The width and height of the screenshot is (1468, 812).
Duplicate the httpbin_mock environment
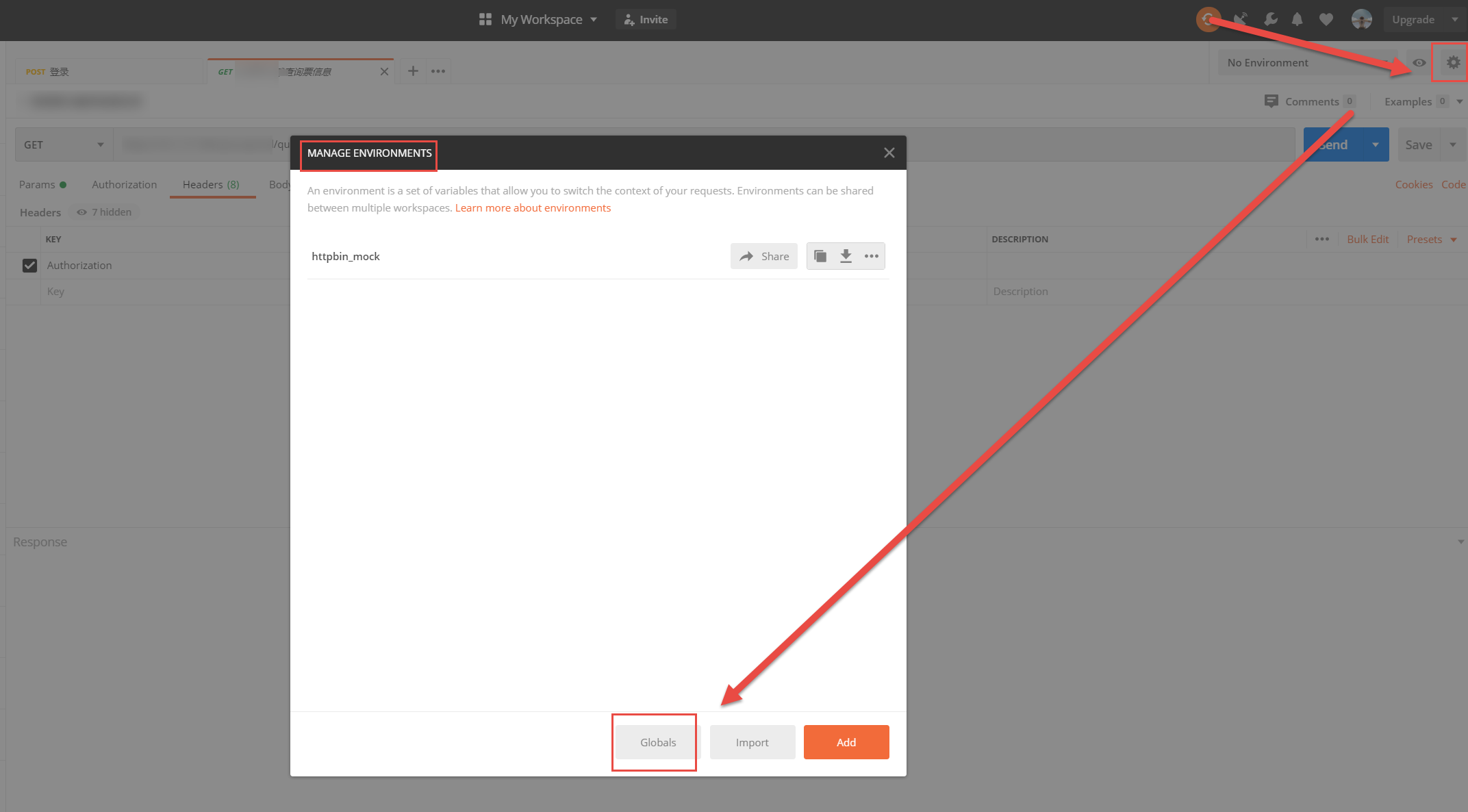coord(820,256)
